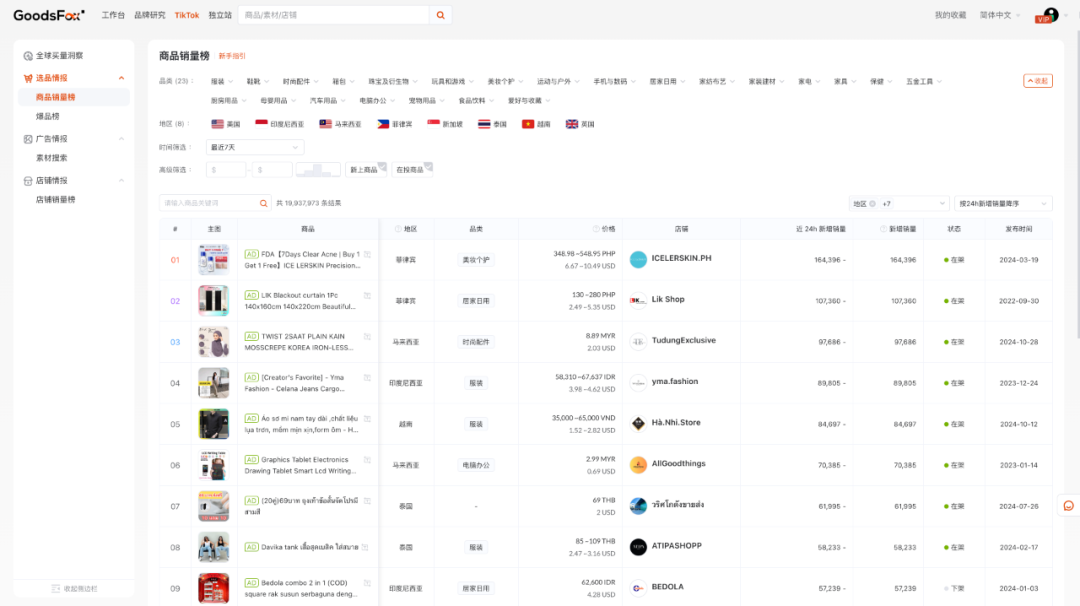Select the 选品情报 shopping cart icon
This screenshot has height=606, width=1080.
27,77
